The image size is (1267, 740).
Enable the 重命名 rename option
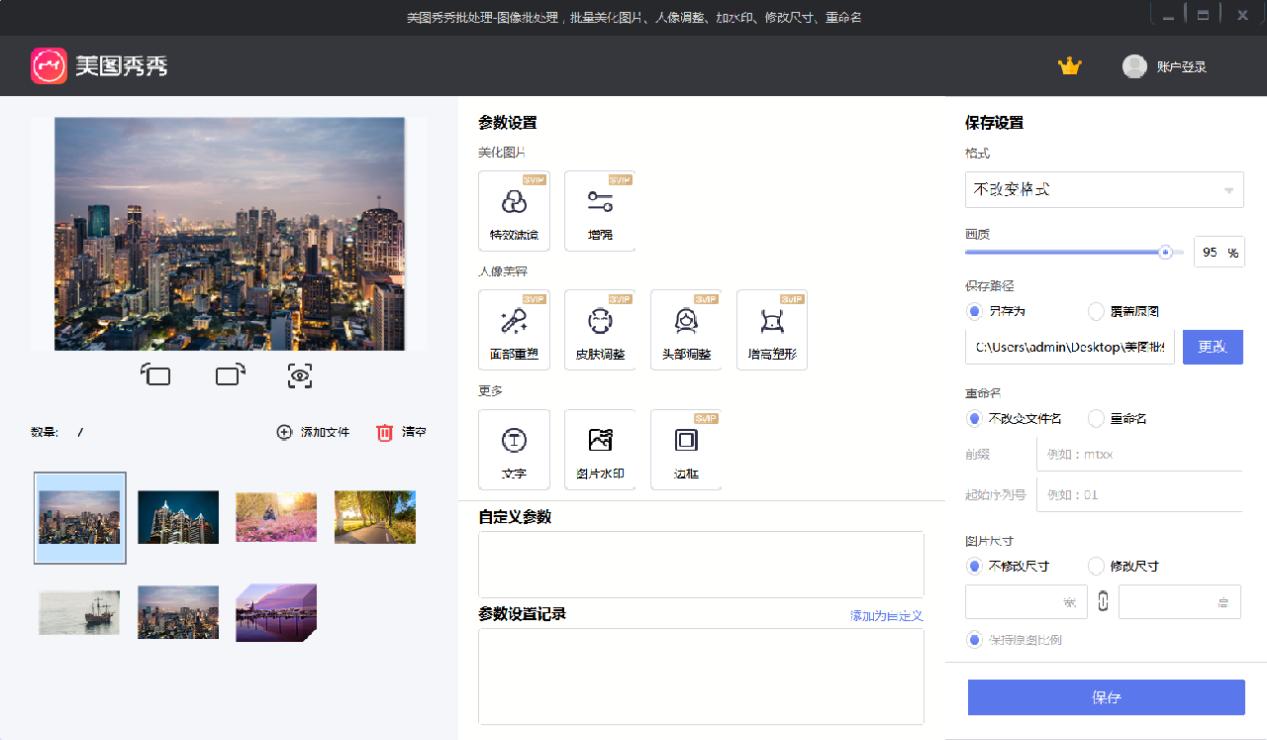tap(1097, 418)
